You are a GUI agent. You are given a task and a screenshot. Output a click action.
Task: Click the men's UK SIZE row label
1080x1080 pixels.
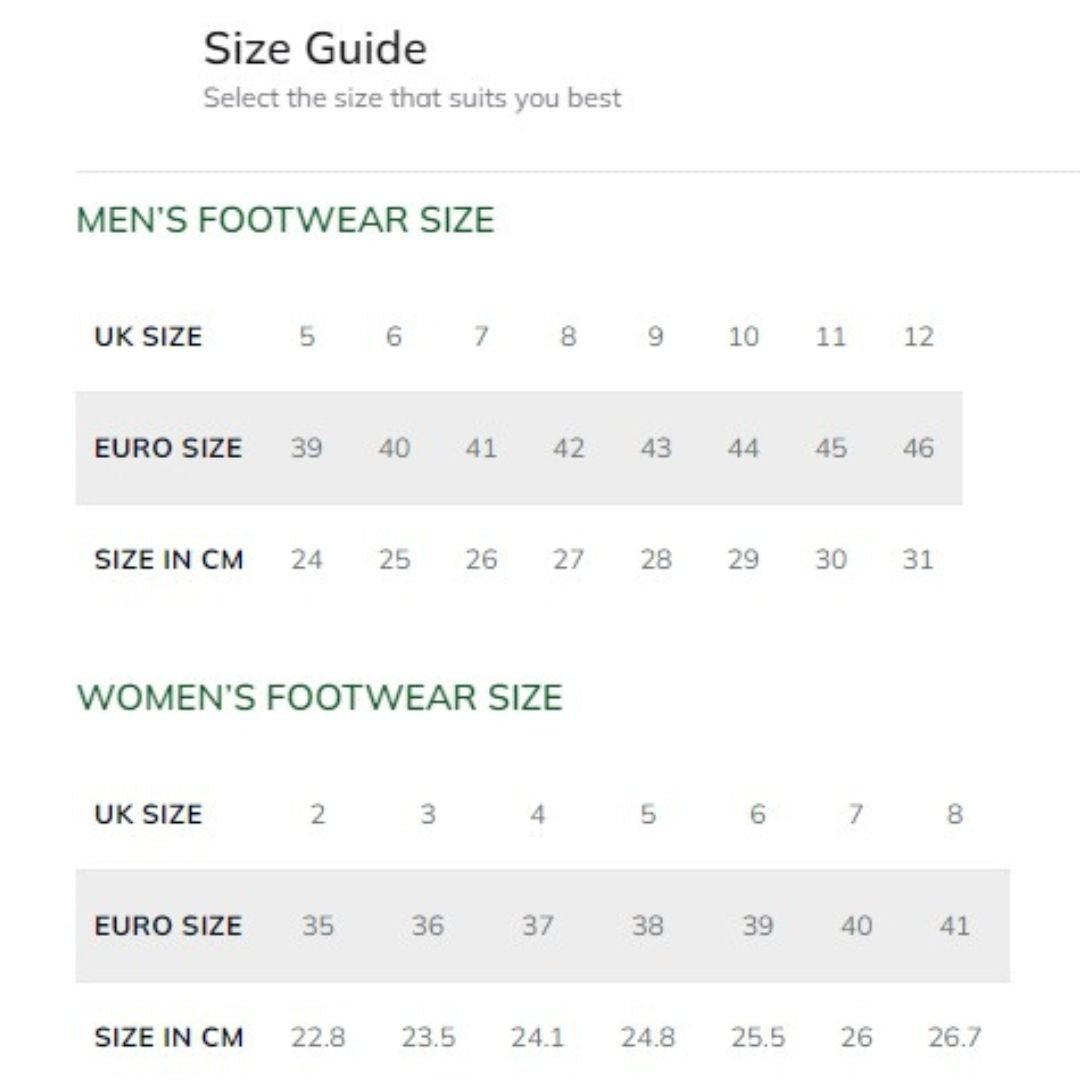(x=148, y=337)
